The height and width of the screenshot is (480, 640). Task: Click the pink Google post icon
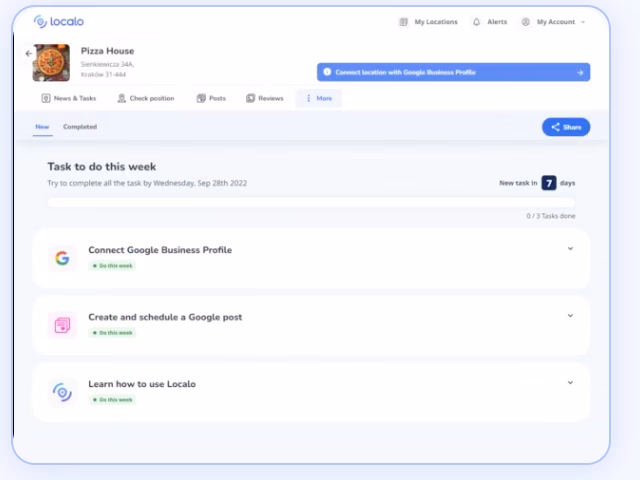click(62, 325)
